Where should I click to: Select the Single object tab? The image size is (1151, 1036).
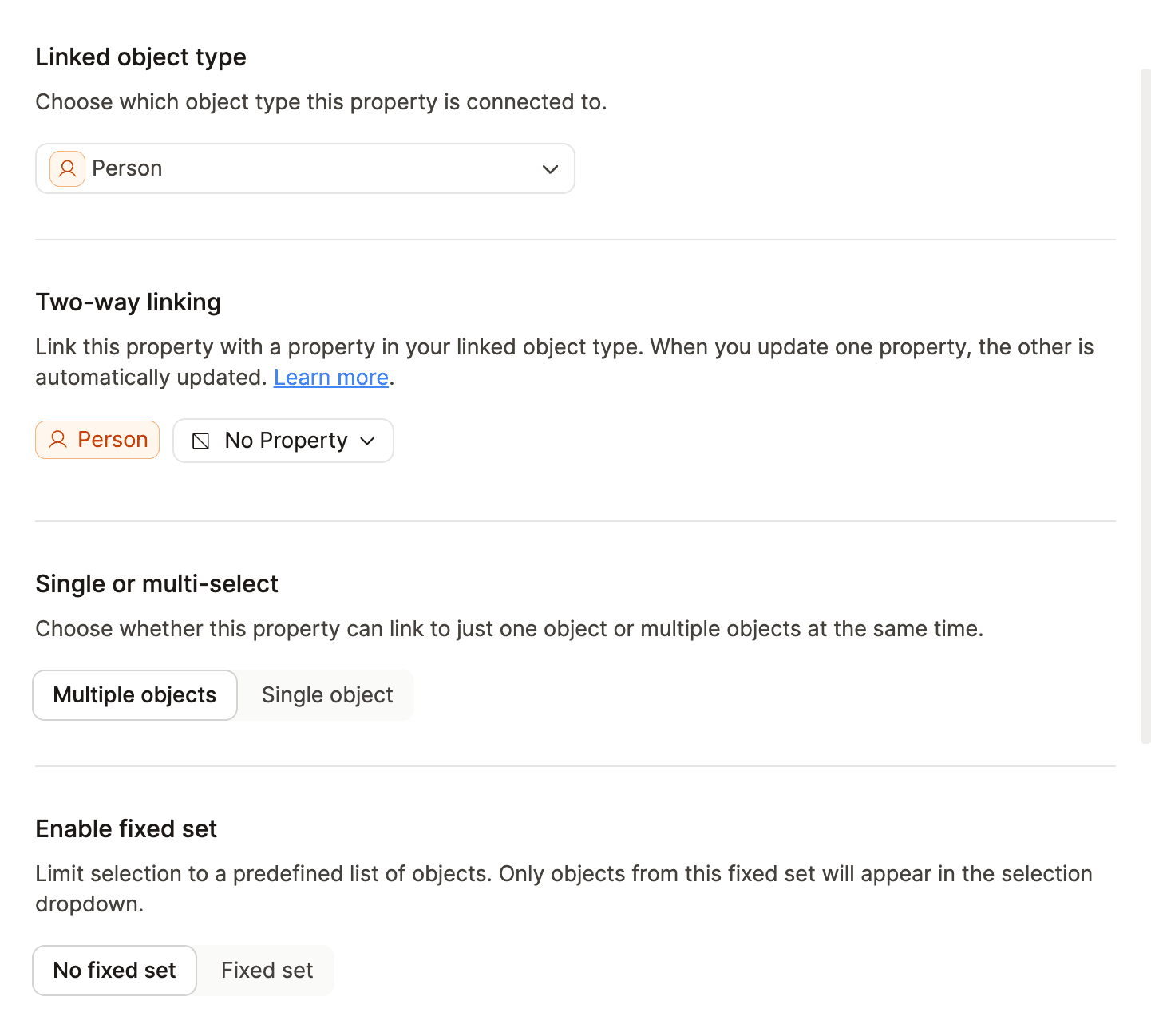tap(327, 695)
